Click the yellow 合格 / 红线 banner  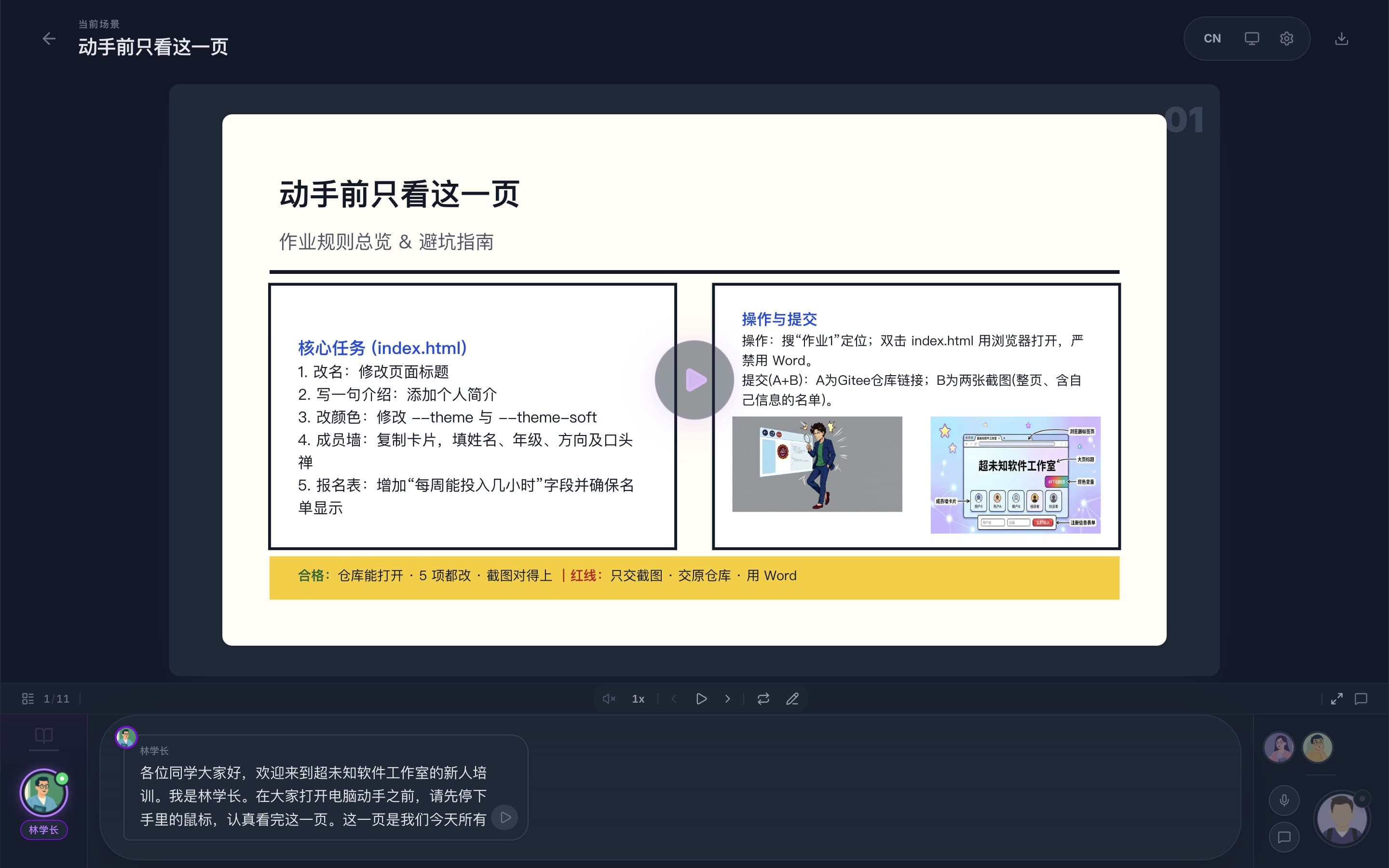(x=694, y=578)
